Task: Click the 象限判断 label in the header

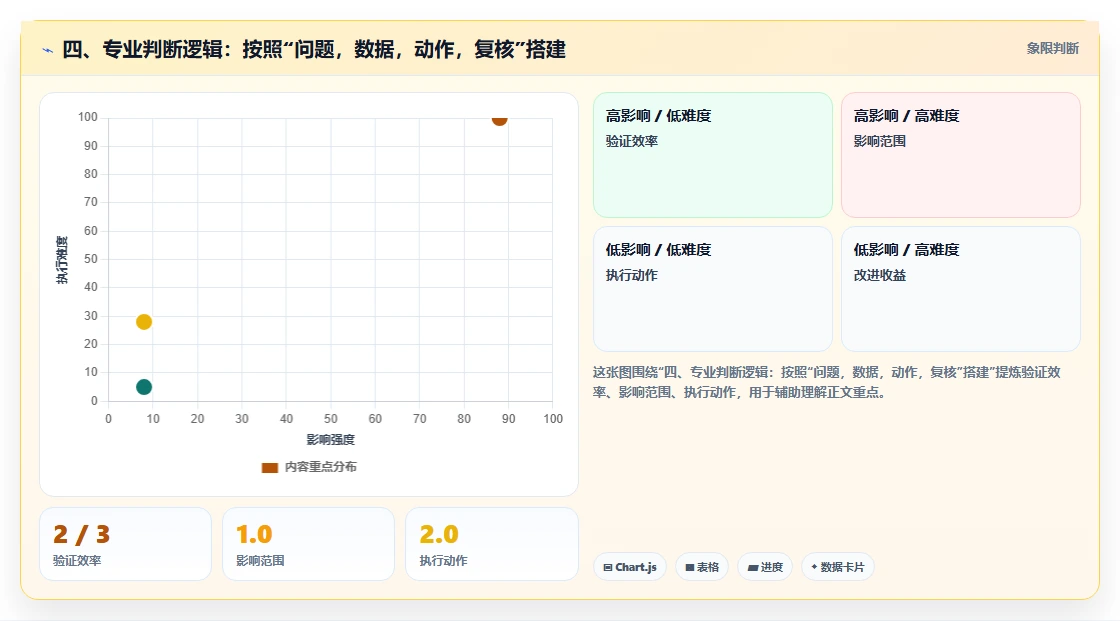Action: pyautogui.click(x=1052, y=49)
